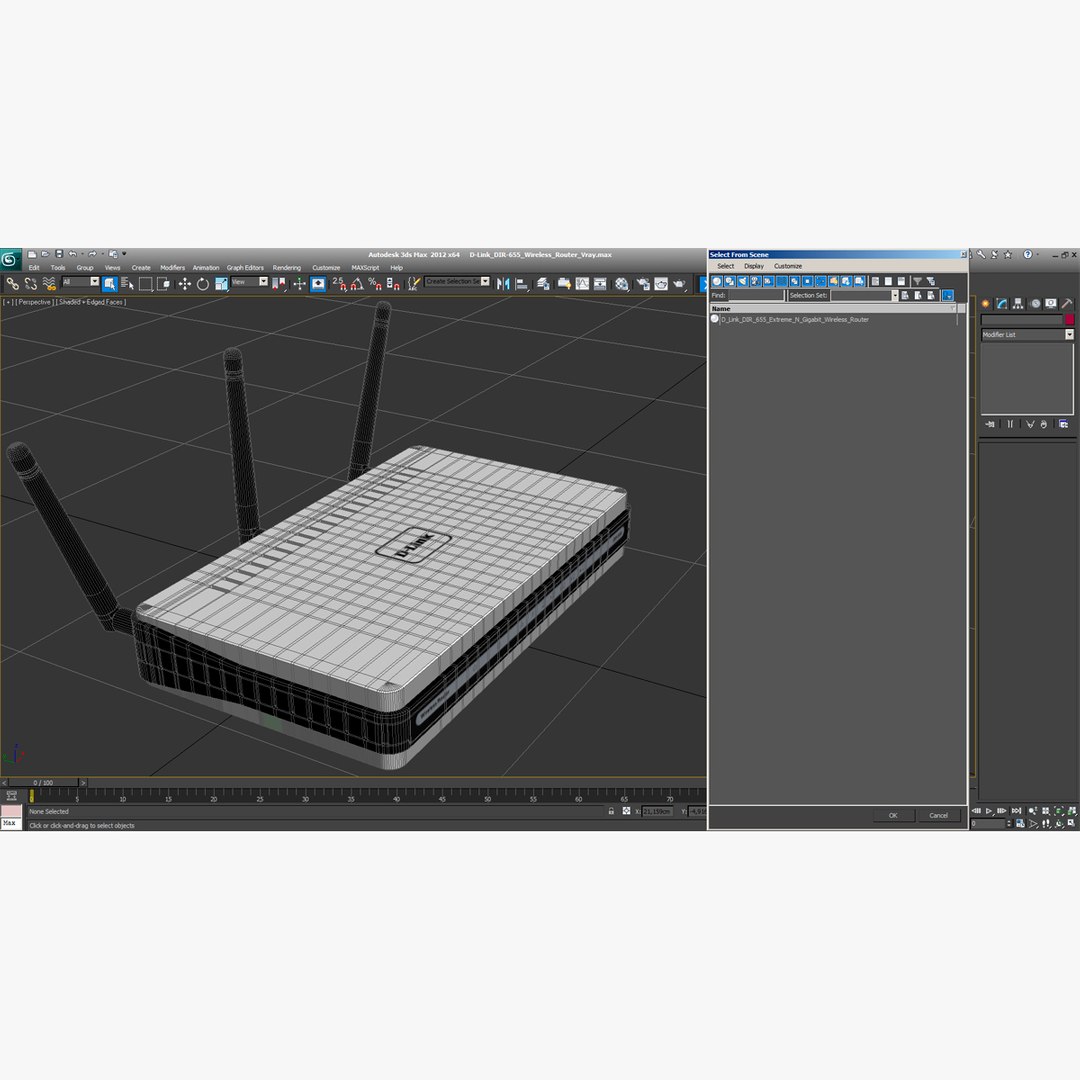Toggle Window/Crossing selection mode
Image resolution: width=1080 pixels, height=1080 pixels.
coord(163,284)
